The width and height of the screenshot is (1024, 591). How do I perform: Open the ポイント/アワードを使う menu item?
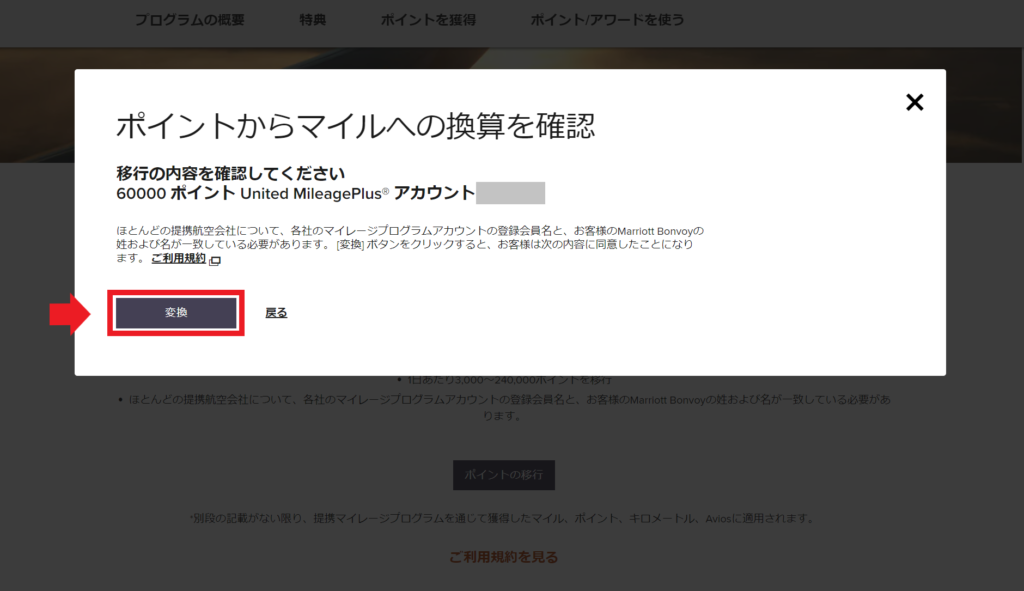607,20
